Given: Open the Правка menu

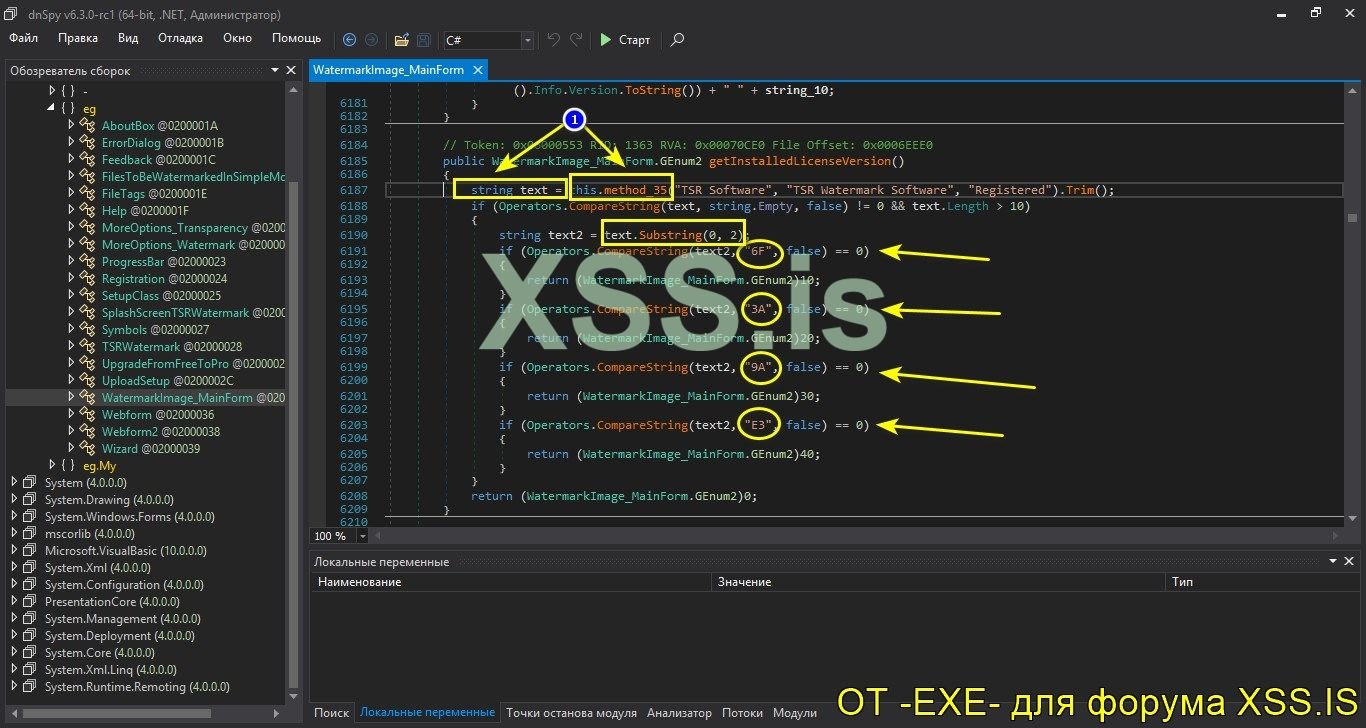Looking at the screenshot, I should coord(78,38).
